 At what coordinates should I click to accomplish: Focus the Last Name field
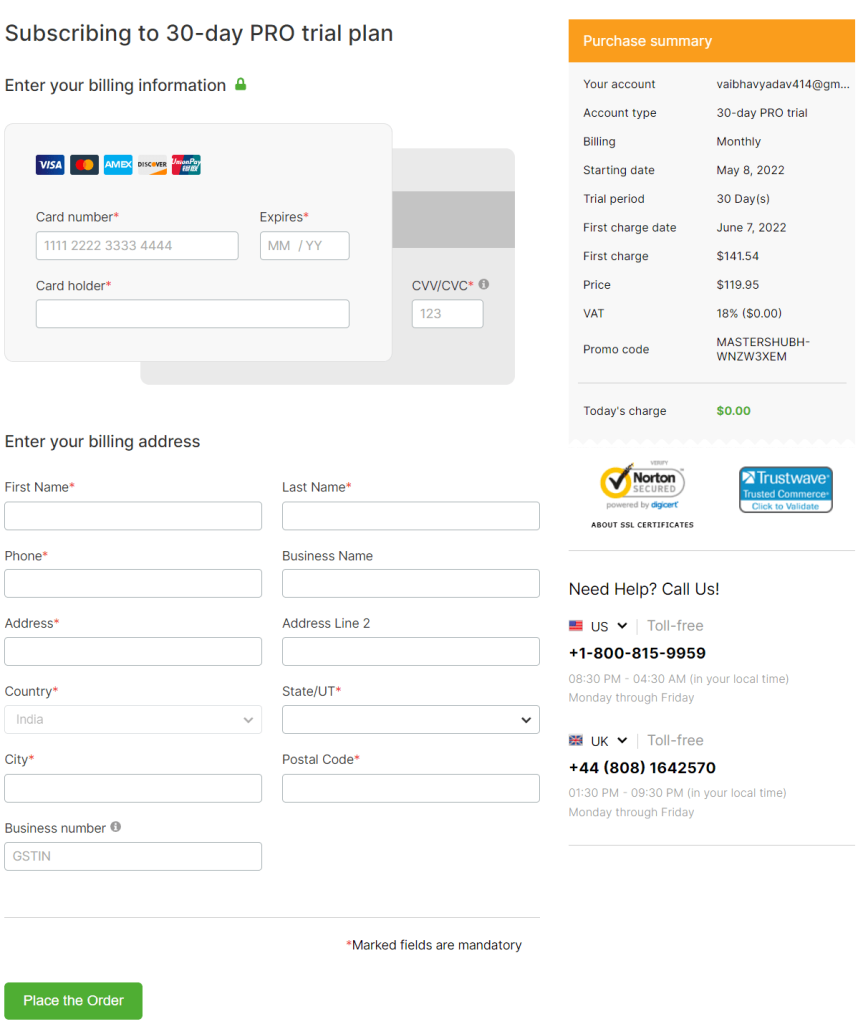pos(411,516)
